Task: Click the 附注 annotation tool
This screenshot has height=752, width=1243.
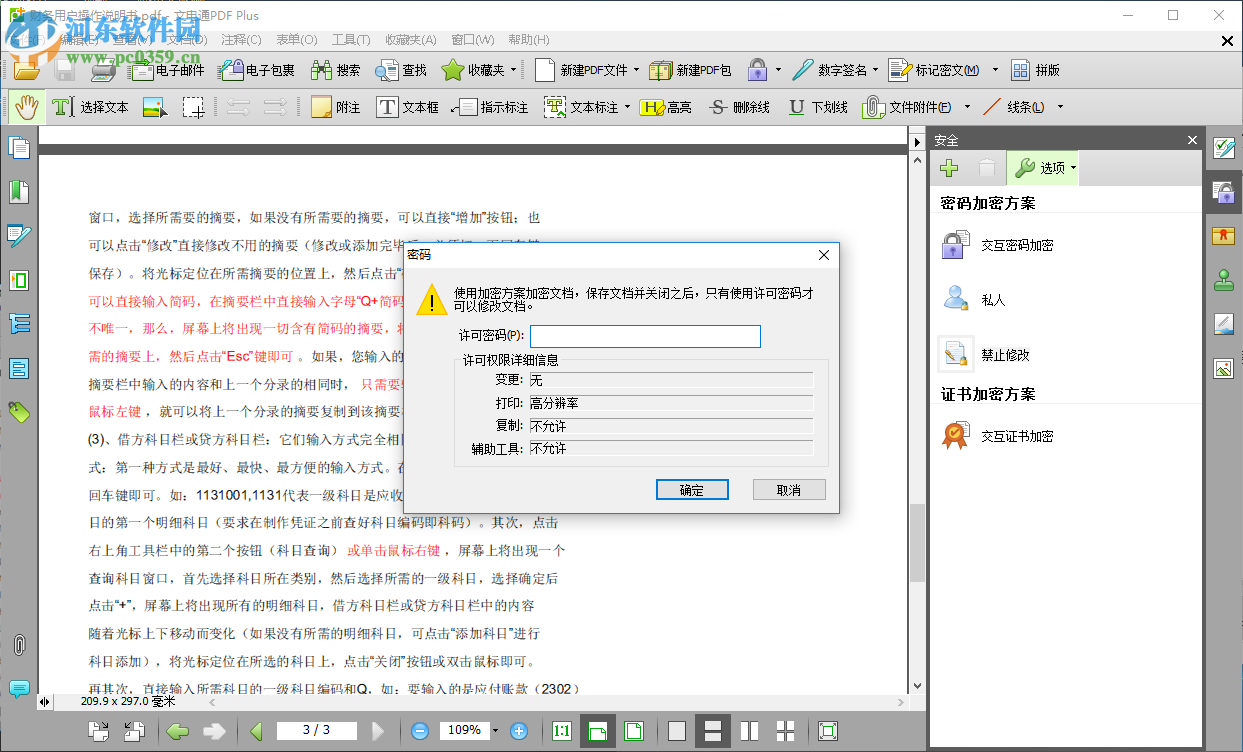Action: coord(337,106)
